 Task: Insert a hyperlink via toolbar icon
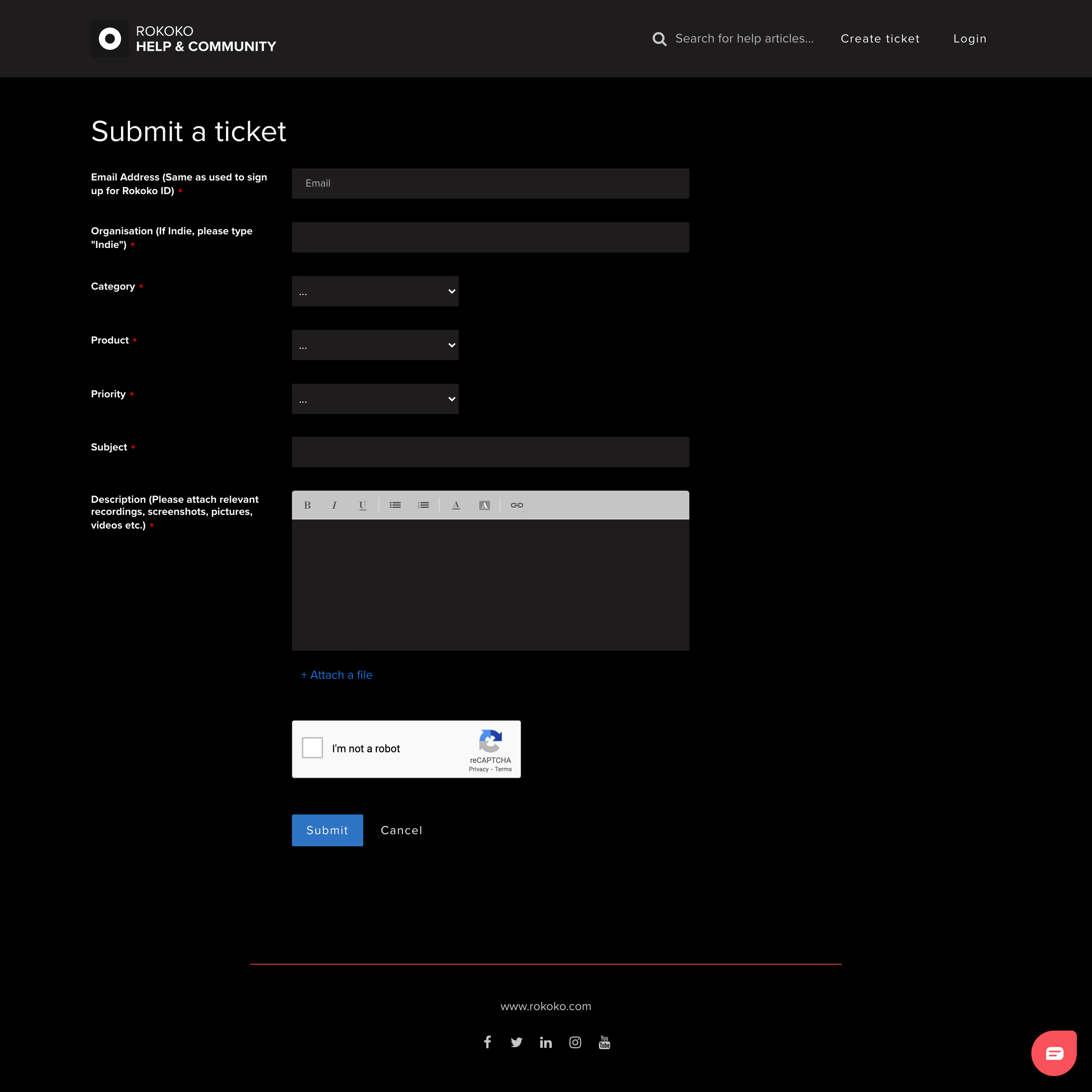click(x=516, y=505)
